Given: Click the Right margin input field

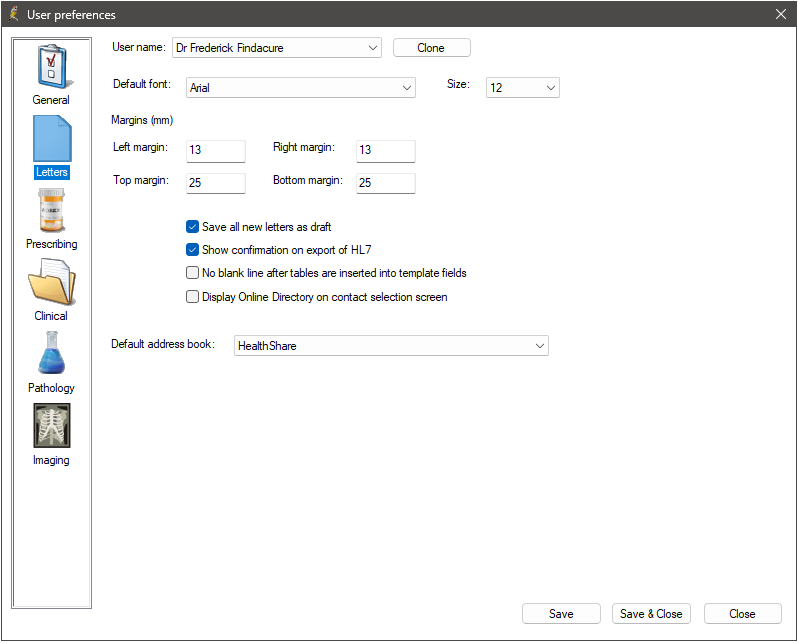Looking at the screenshot, I should tap(386, 151).
